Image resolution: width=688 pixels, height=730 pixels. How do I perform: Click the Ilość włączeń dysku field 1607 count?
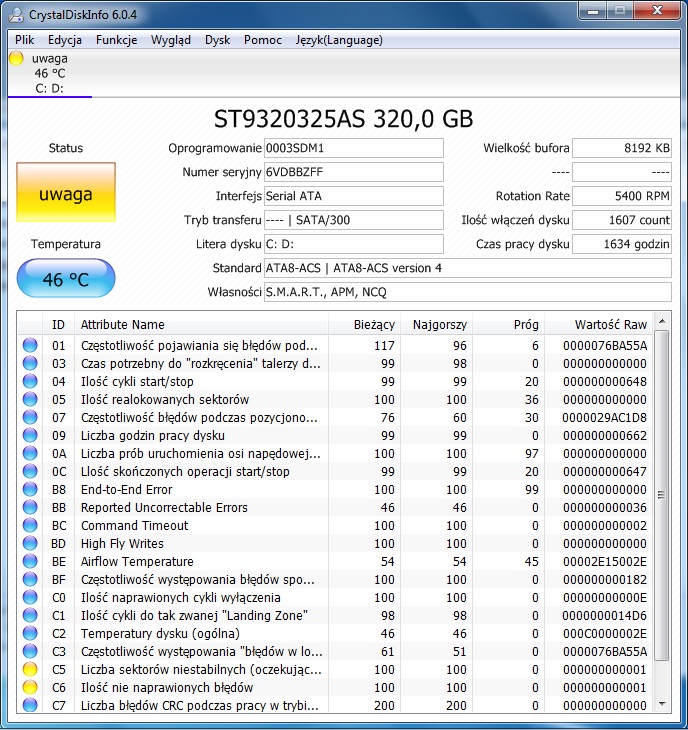click(x=622, y=220)
